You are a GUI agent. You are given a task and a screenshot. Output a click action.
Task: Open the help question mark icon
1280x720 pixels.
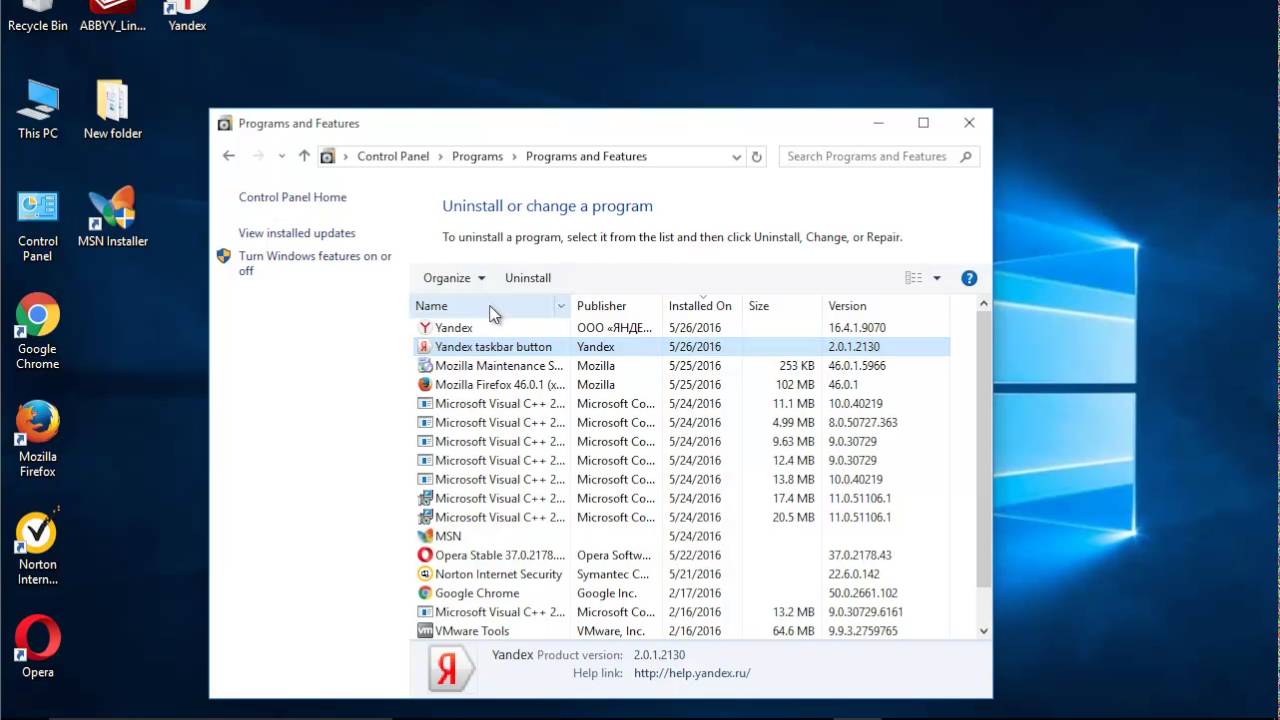click(x=969, y=278)
